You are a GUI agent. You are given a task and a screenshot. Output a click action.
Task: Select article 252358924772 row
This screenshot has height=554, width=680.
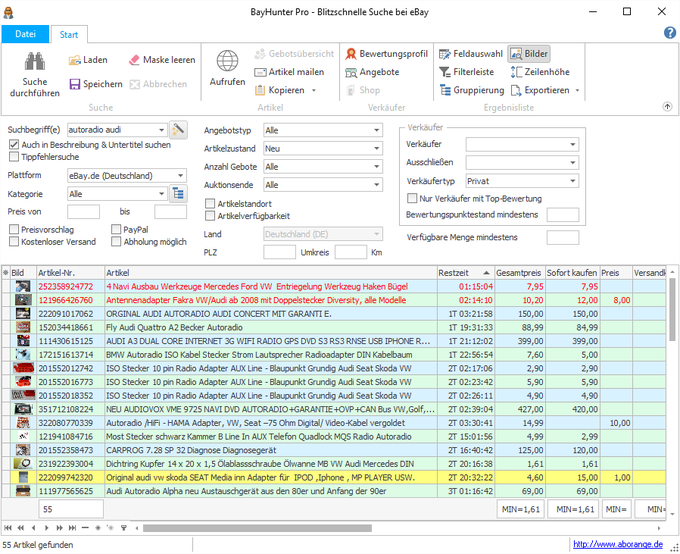click(x=334, y=286)
